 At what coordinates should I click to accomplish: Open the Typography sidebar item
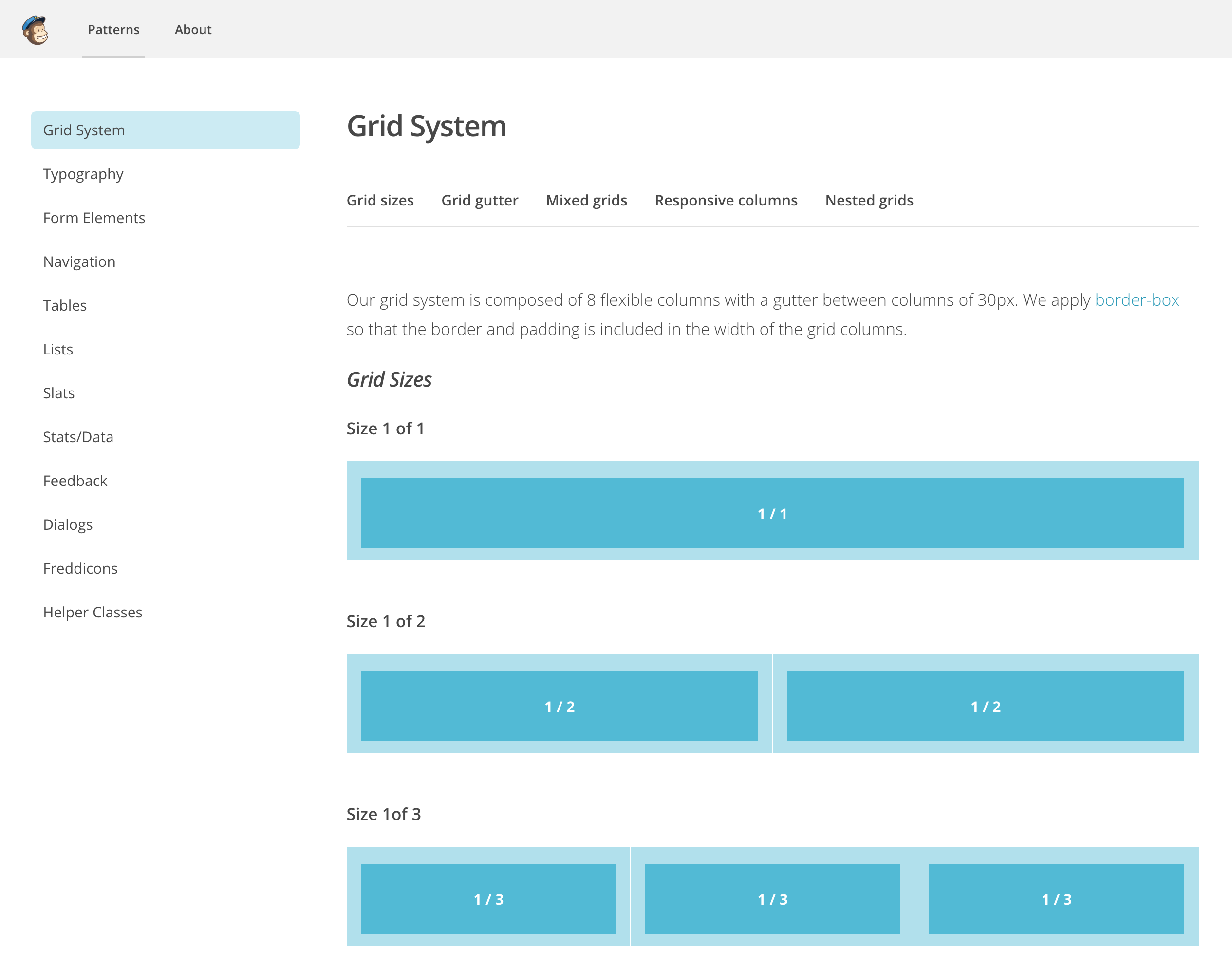click(83, 174)
